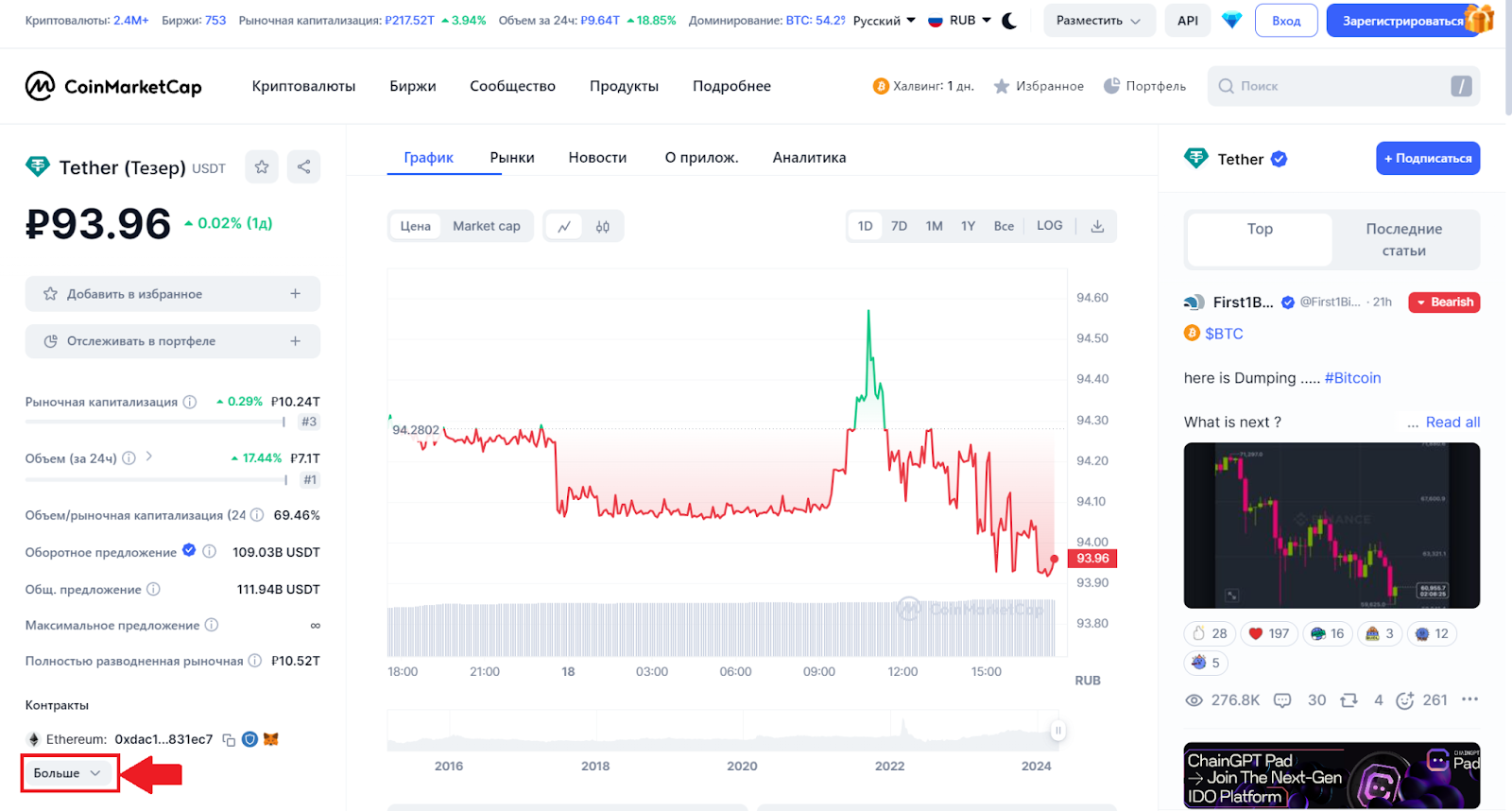Click the Подписаться button for Tether
Screen dimensions: 1512x811
[x=1427, y=159]
